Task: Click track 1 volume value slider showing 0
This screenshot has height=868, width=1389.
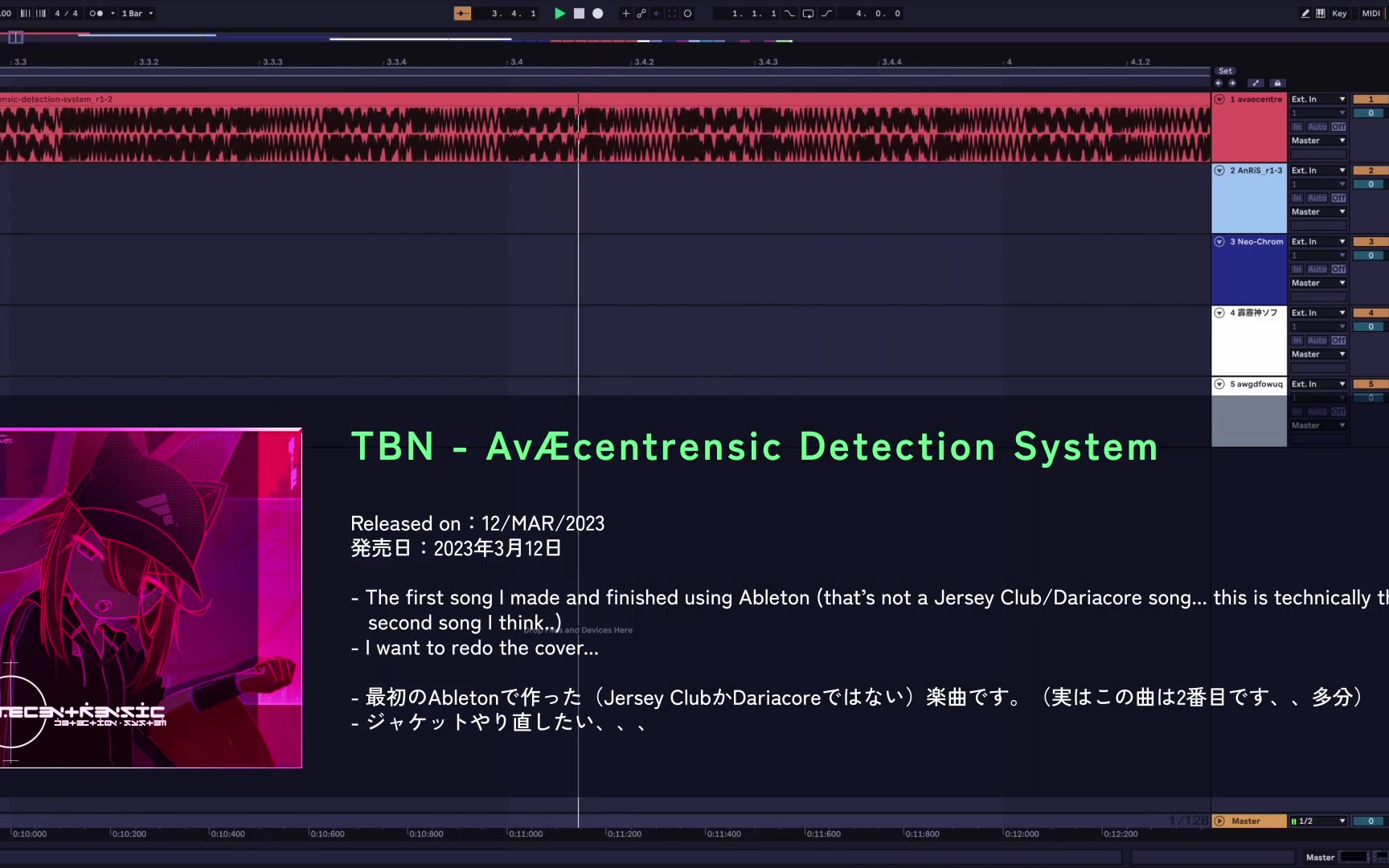Action: [x=1371, y=113]
